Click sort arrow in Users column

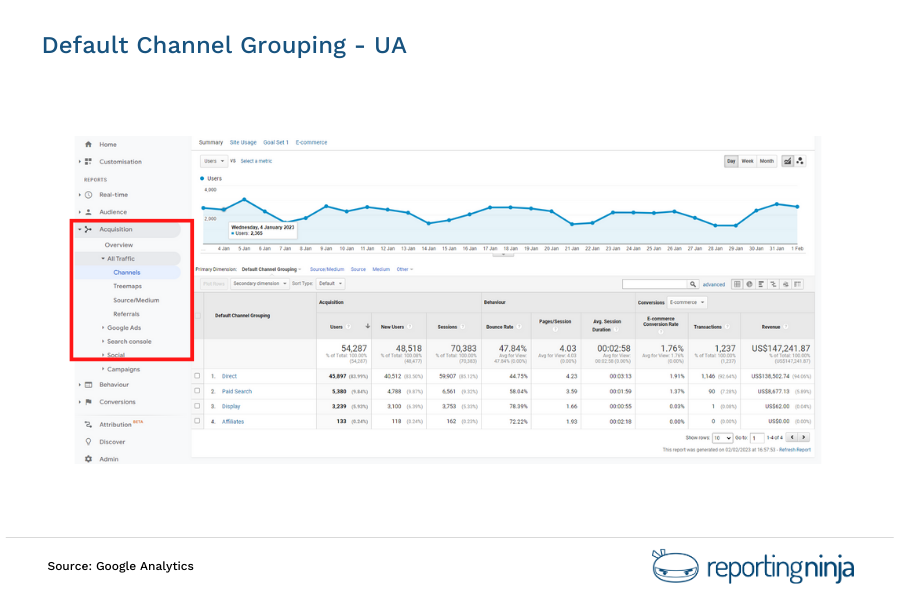tap(367, 326)
